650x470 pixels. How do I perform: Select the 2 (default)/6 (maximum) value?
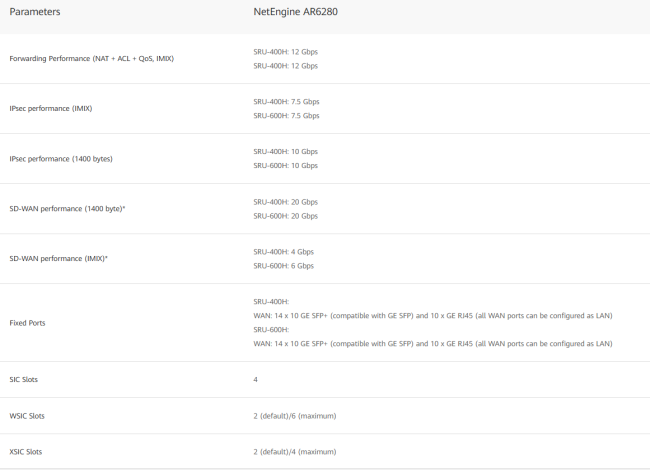[x=297, y=415]
